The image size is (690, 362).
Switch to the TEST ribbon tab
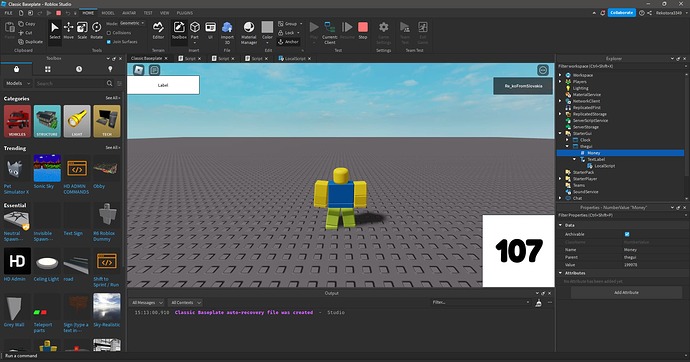click(148, 13)
